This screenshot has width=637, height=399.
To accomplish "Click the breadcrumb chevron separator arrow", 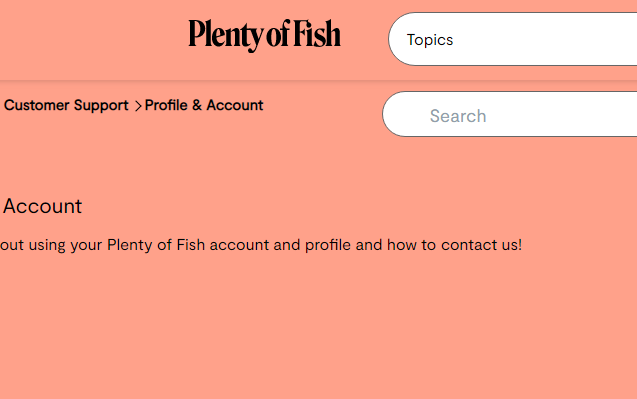I will [x=138, y=106].
